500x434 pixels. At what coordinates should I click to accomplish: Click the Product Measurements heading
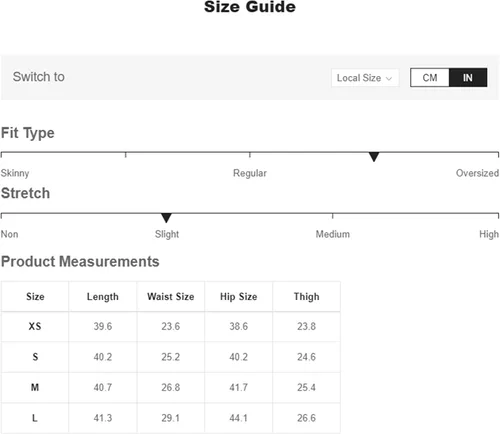[80, 262]
